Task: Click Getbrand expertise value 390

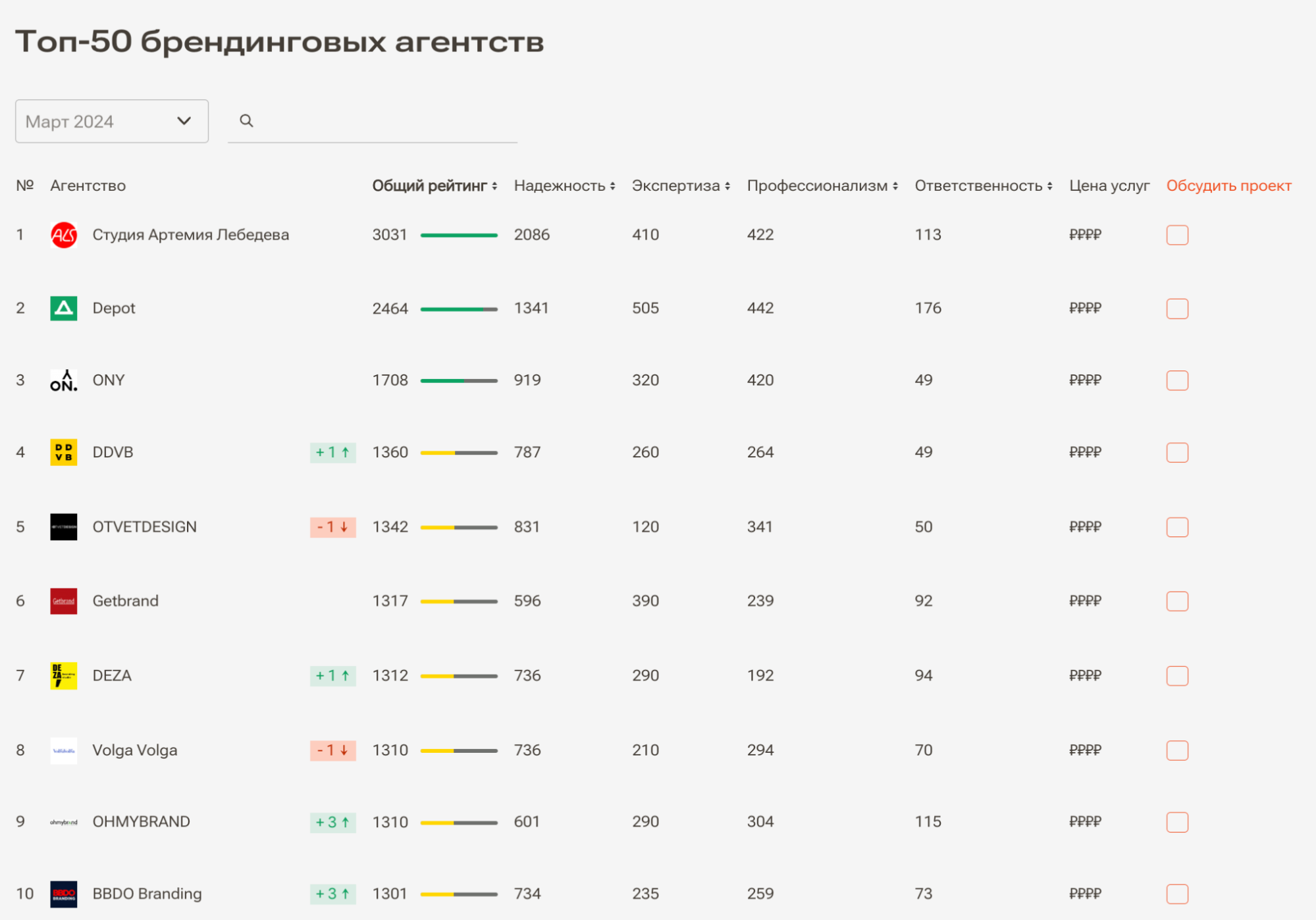Action: [x=645, y=601]
